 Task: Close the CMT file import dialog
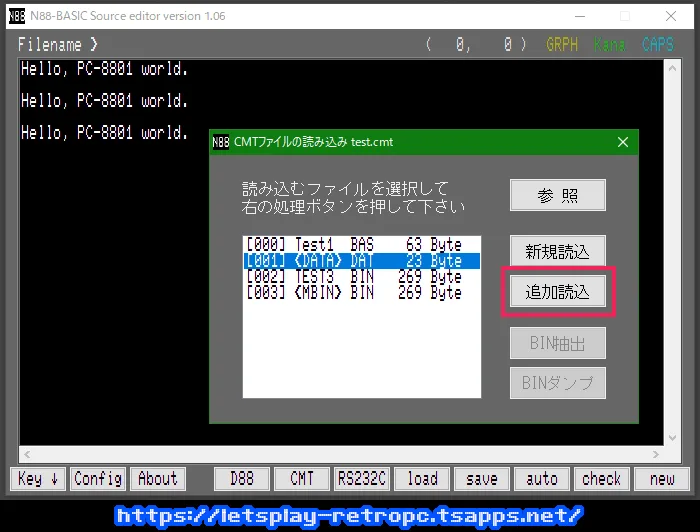(622, 142)
